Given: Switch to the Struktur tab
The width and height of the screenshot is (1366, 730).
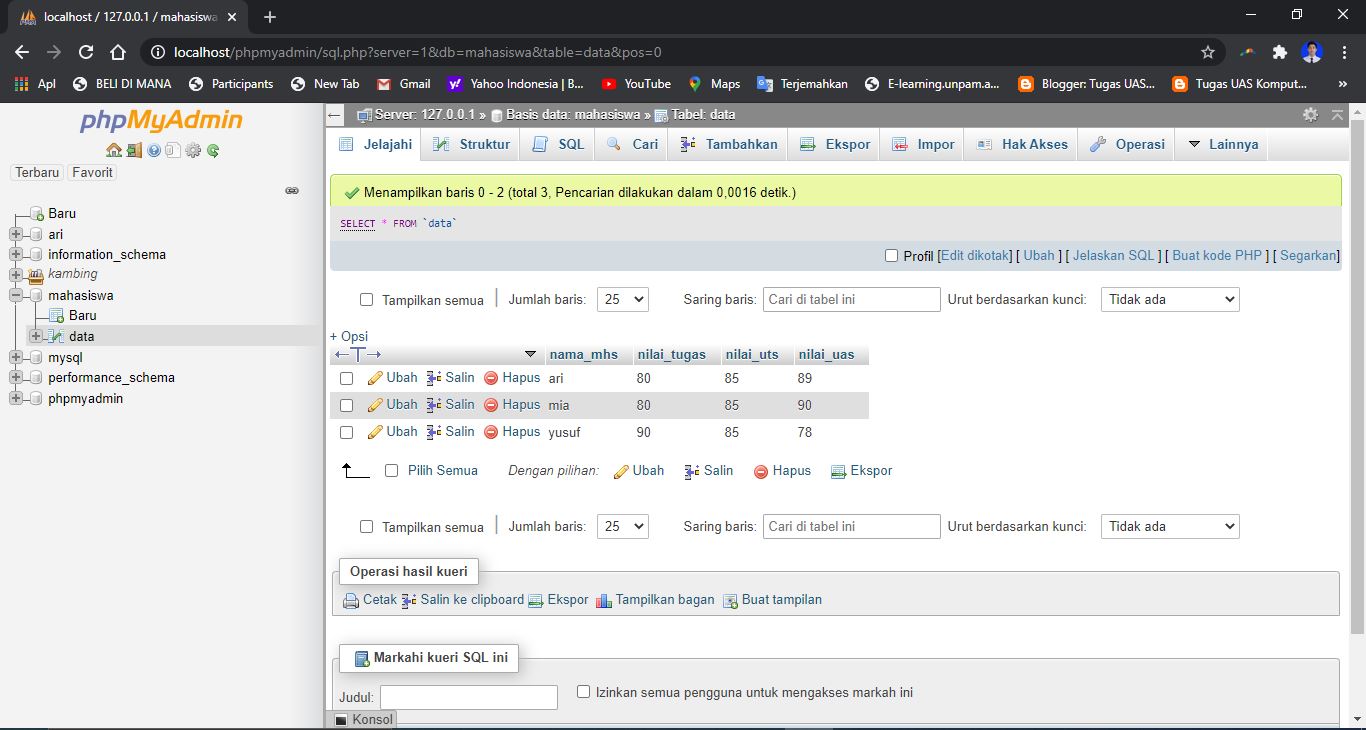Looking at the screenshot, I should 470,144.
